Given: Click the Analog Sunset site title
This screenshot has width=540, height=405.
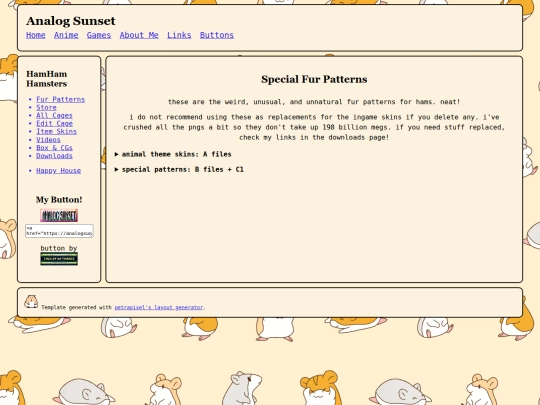Looking at the screenshot, I should point(71,21).
